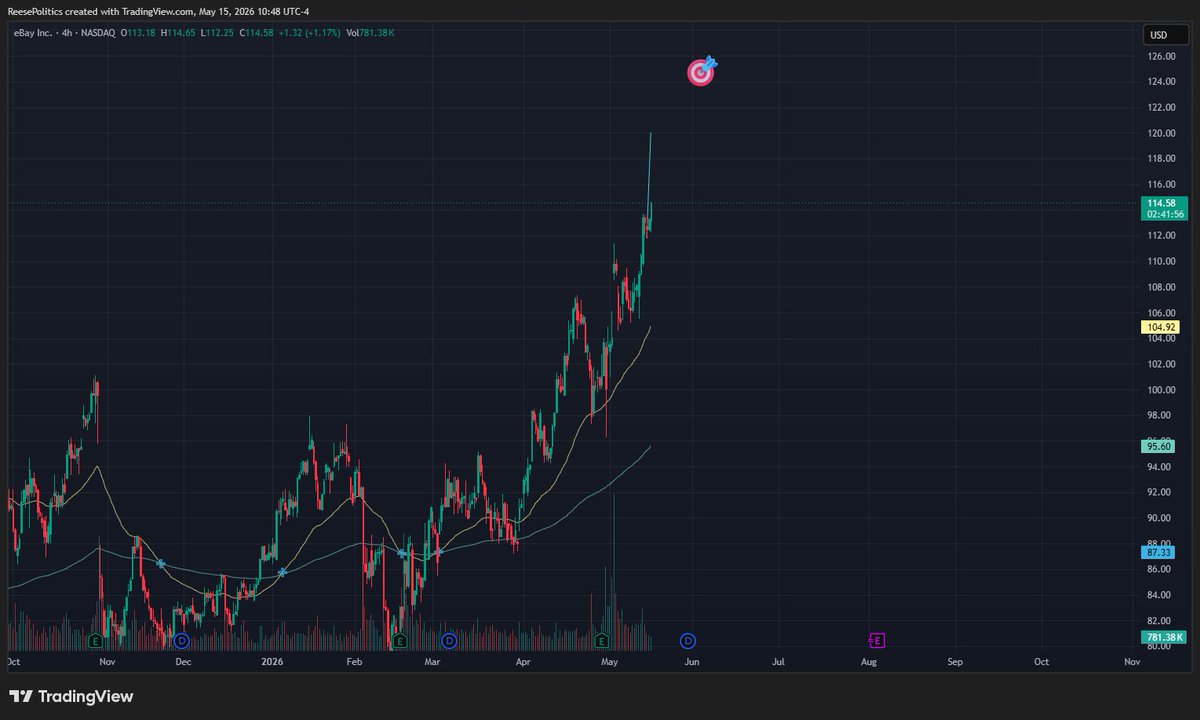
Task: Click the +1.32 (+1.17%) change value
Action: (309, 33)
